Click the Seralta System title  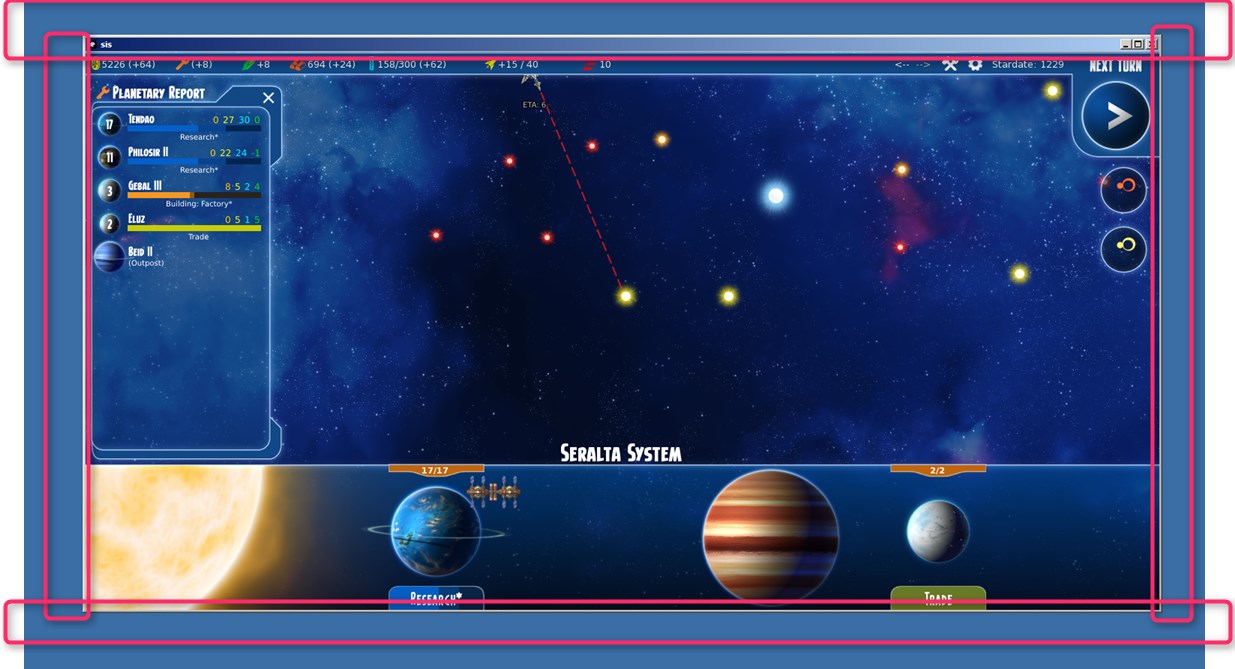(620, 453)
